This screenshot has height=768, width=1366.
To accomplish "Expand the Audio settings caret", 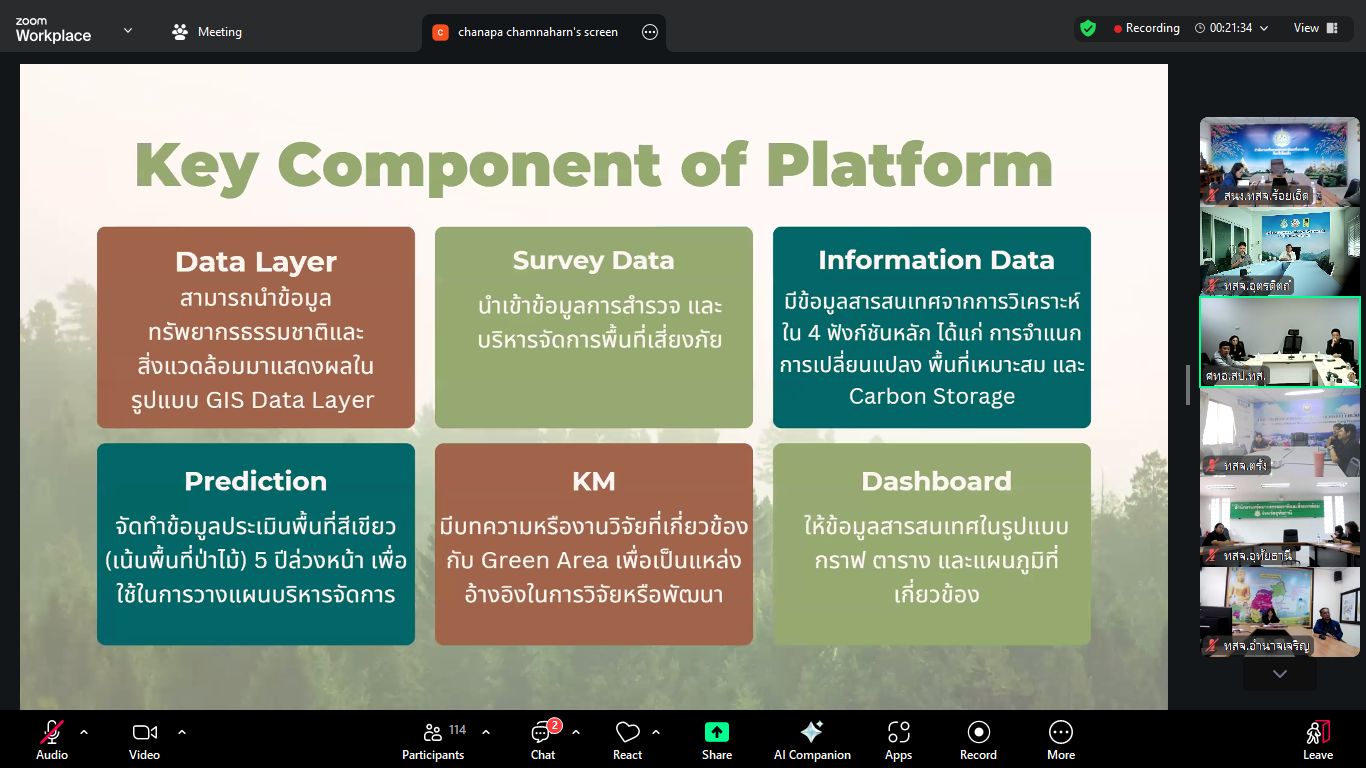I will pyautogui.click(x=84, y=732).
